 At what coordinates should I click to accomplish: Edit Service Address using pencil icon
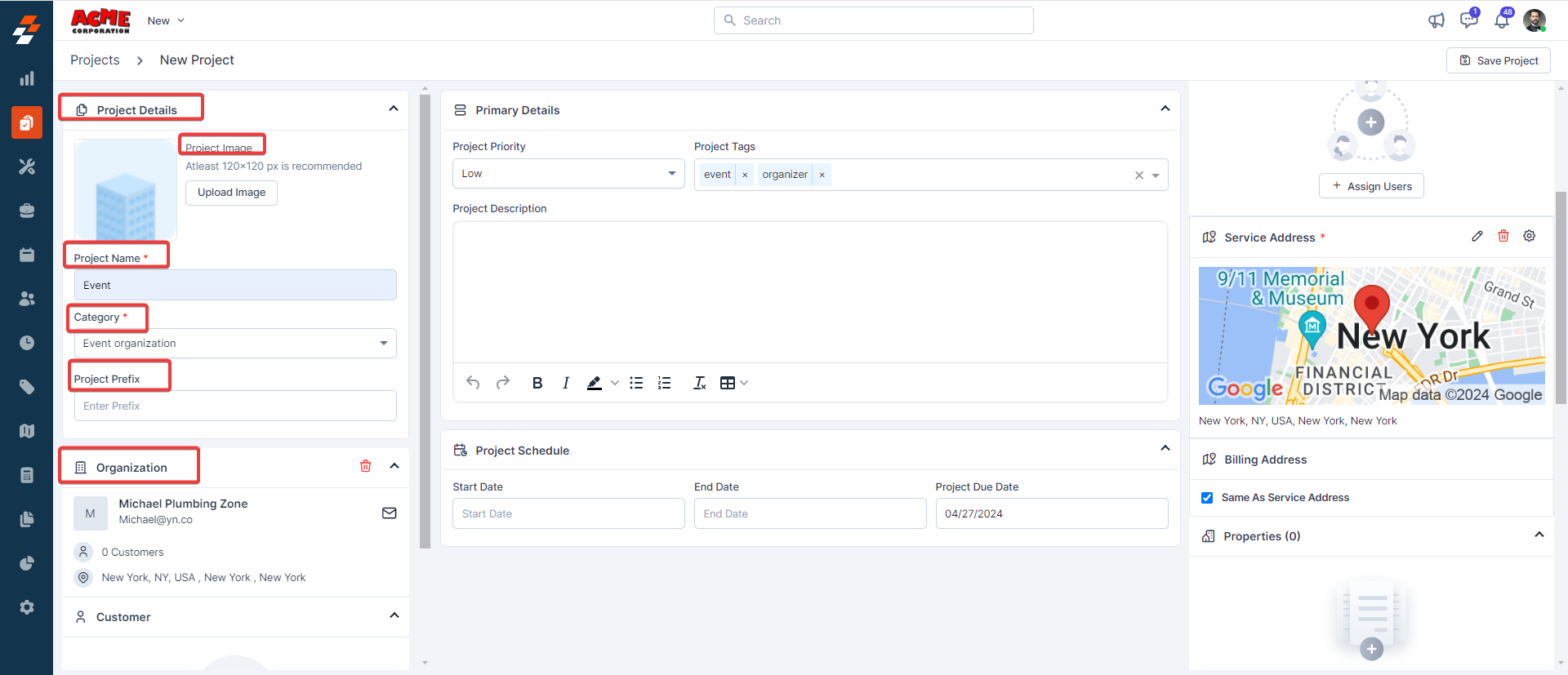click(x=1477, y=236)
